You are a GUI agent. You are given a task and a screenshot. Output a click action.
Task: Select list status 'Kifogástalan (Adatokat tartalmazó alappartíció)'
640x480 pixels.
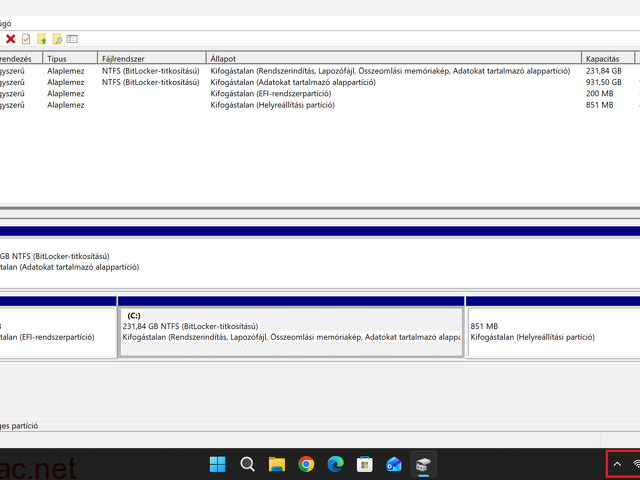[293, 82]
